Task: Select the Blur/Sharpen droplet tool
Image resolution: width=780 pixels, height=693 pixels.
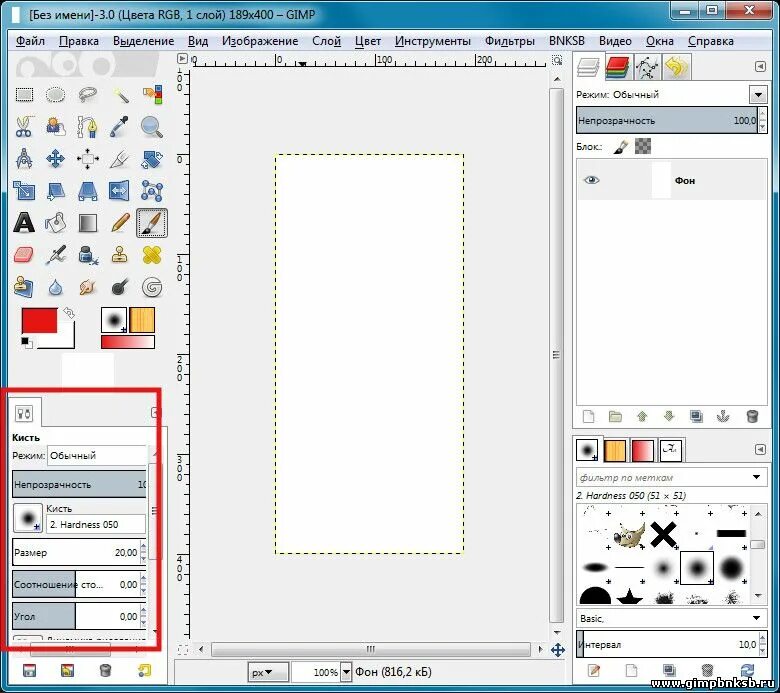Action: point(55,287)
